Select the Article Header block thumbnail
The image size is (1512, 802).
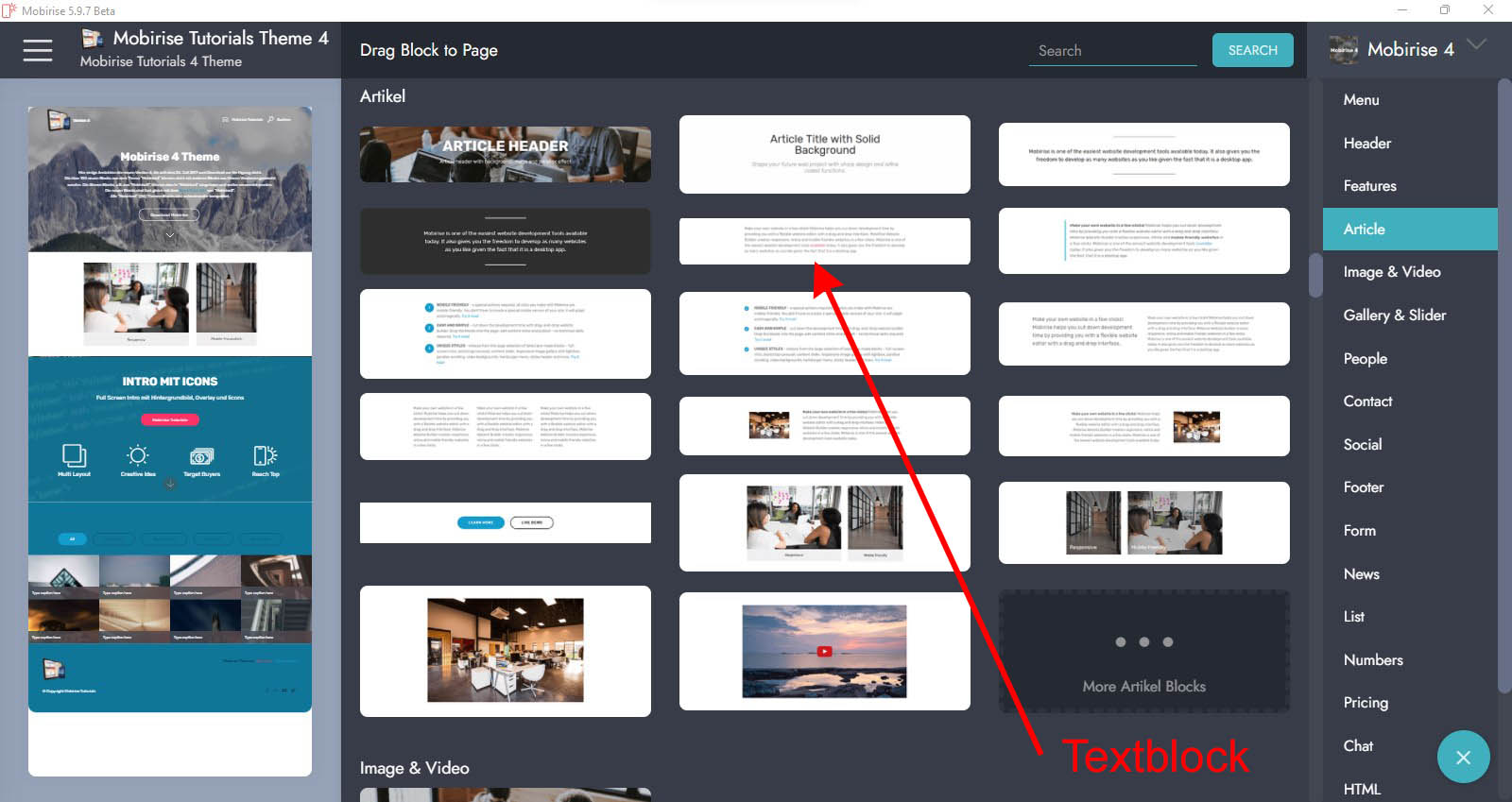click(505, 154)
